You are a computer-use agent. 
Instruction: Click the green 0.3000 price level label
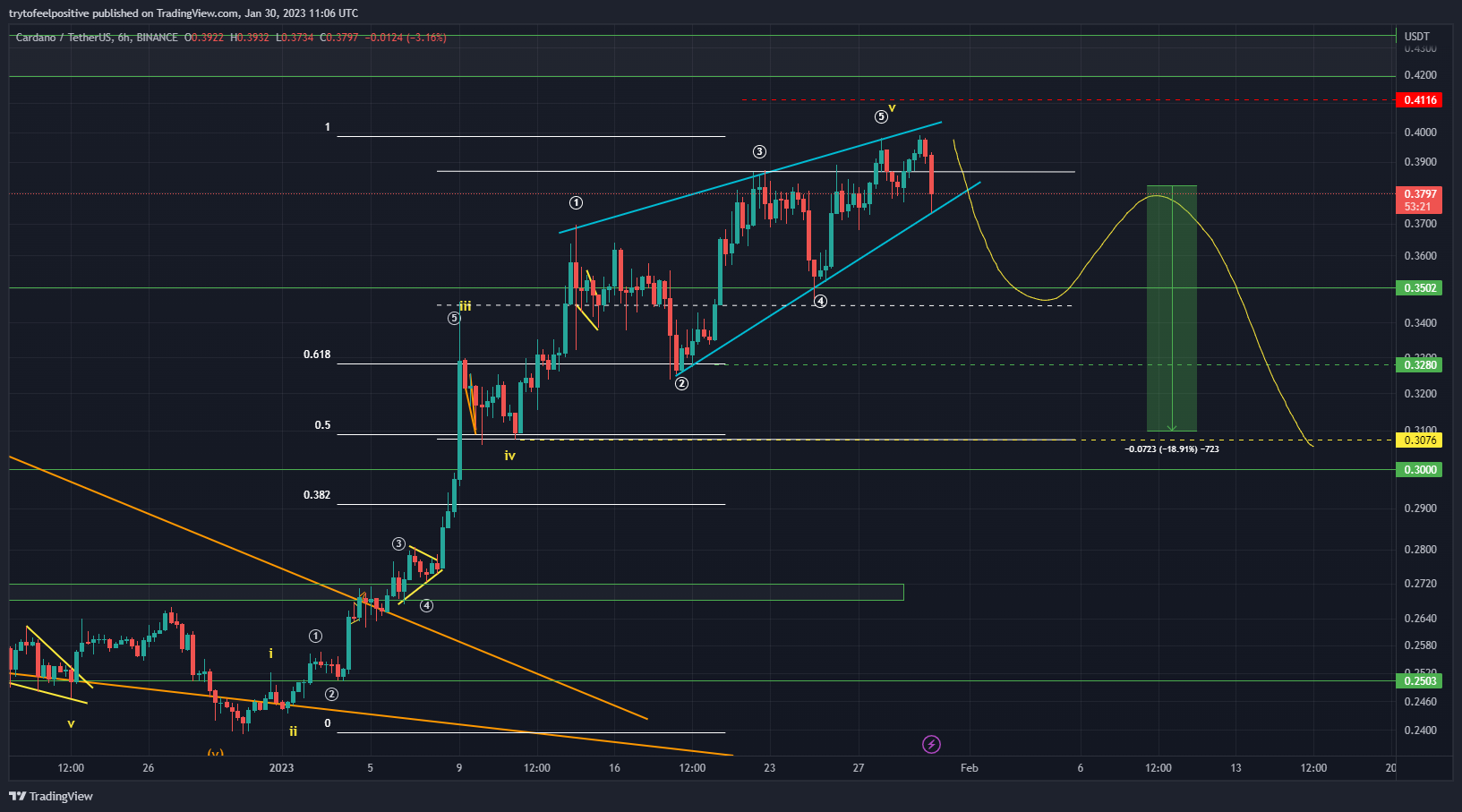pos(1420,470)
